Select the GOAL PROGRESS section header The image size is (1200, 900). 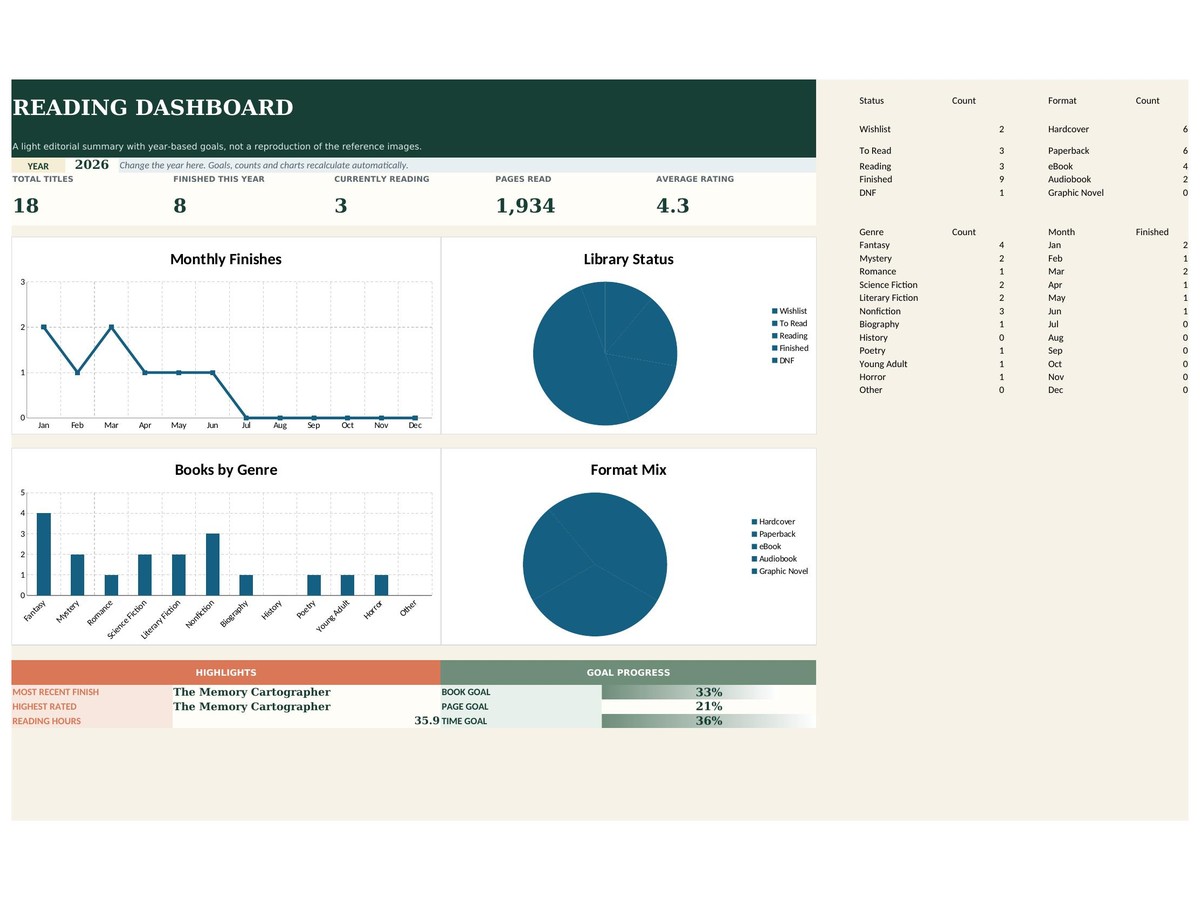click(x=628, y=673)
